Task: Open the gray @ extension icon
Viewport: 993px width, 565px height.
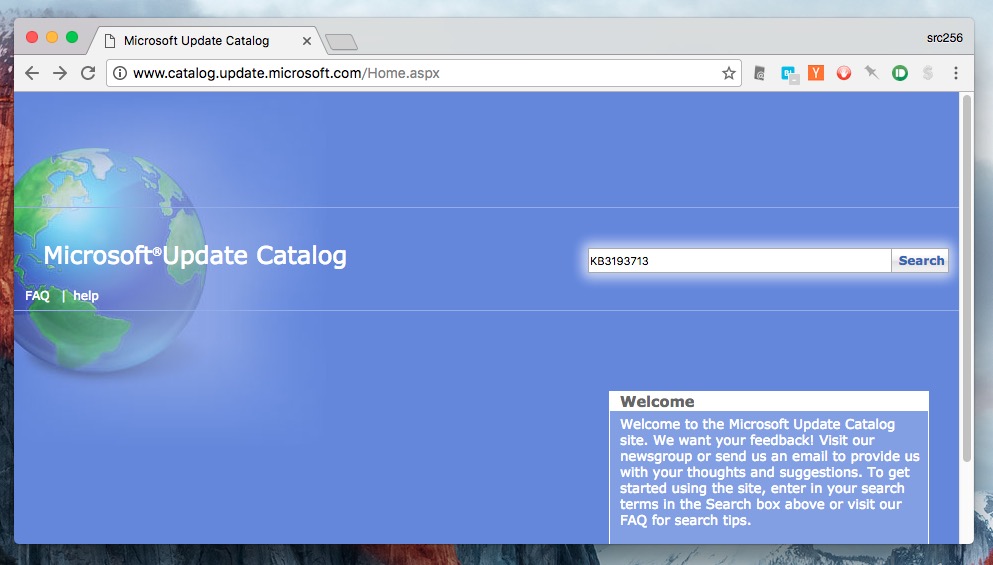Action: point(760,73)
